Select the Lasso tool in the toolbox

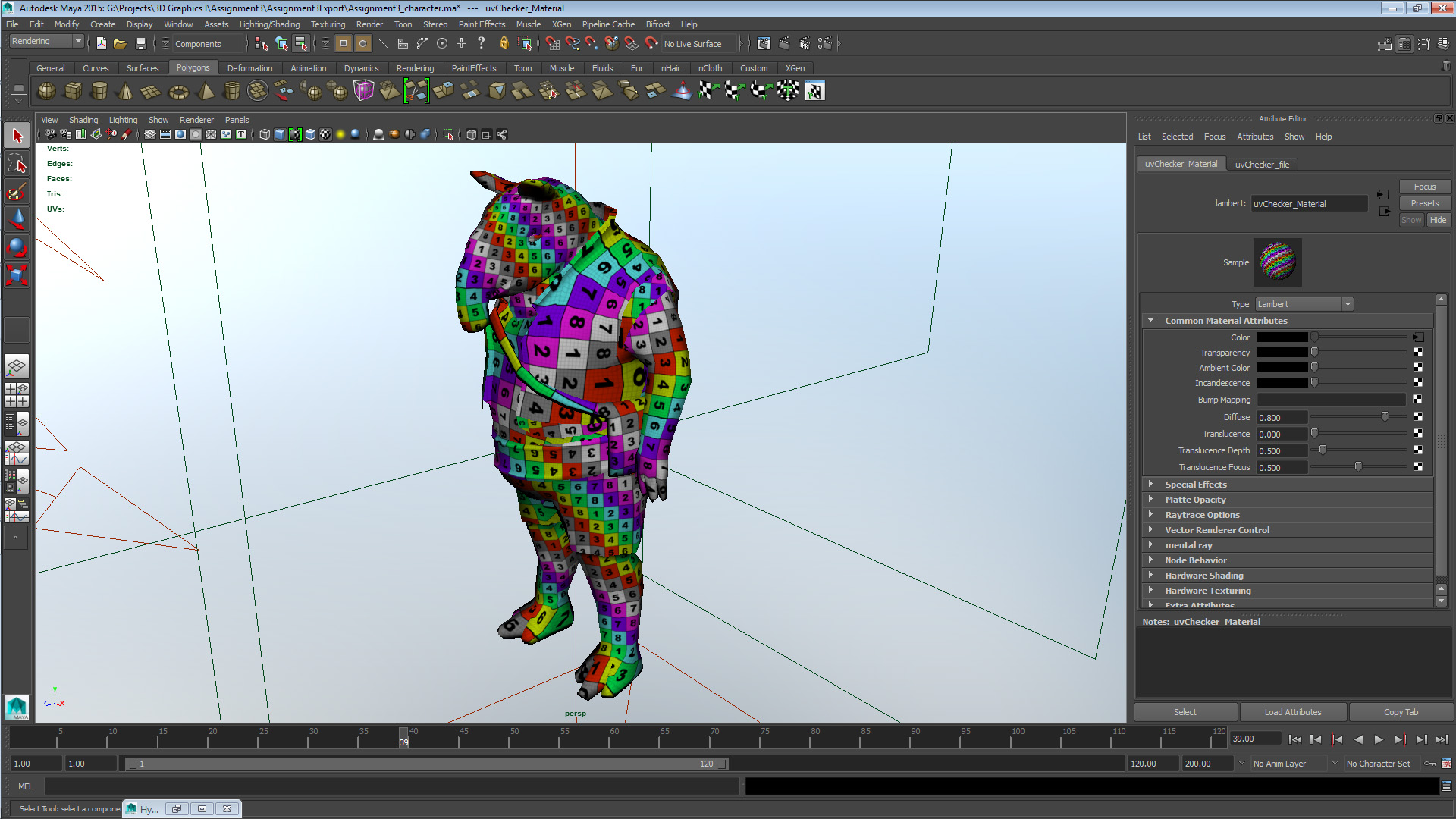[x=17, y=162]
